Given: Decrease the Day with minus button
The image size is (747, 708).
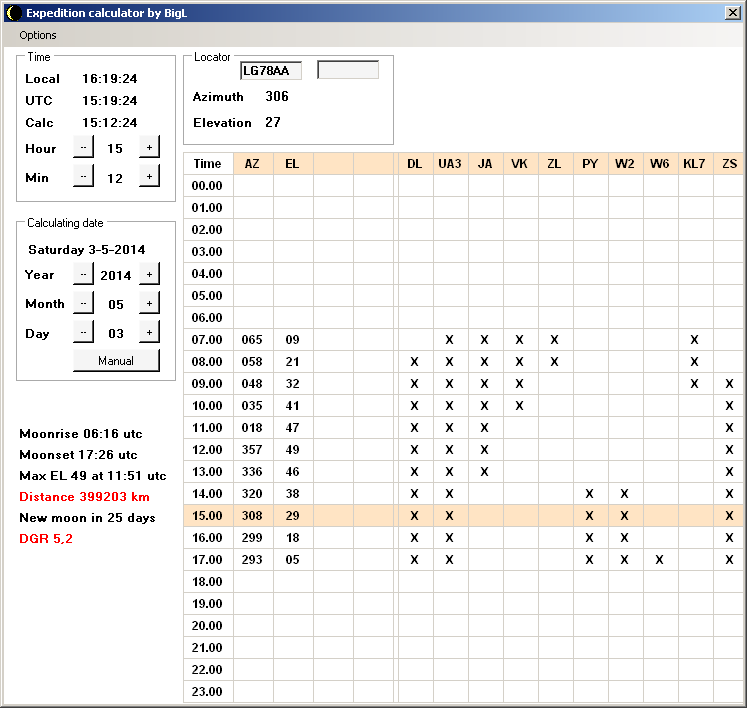Looking at the screenshot, I should (83, 332).
